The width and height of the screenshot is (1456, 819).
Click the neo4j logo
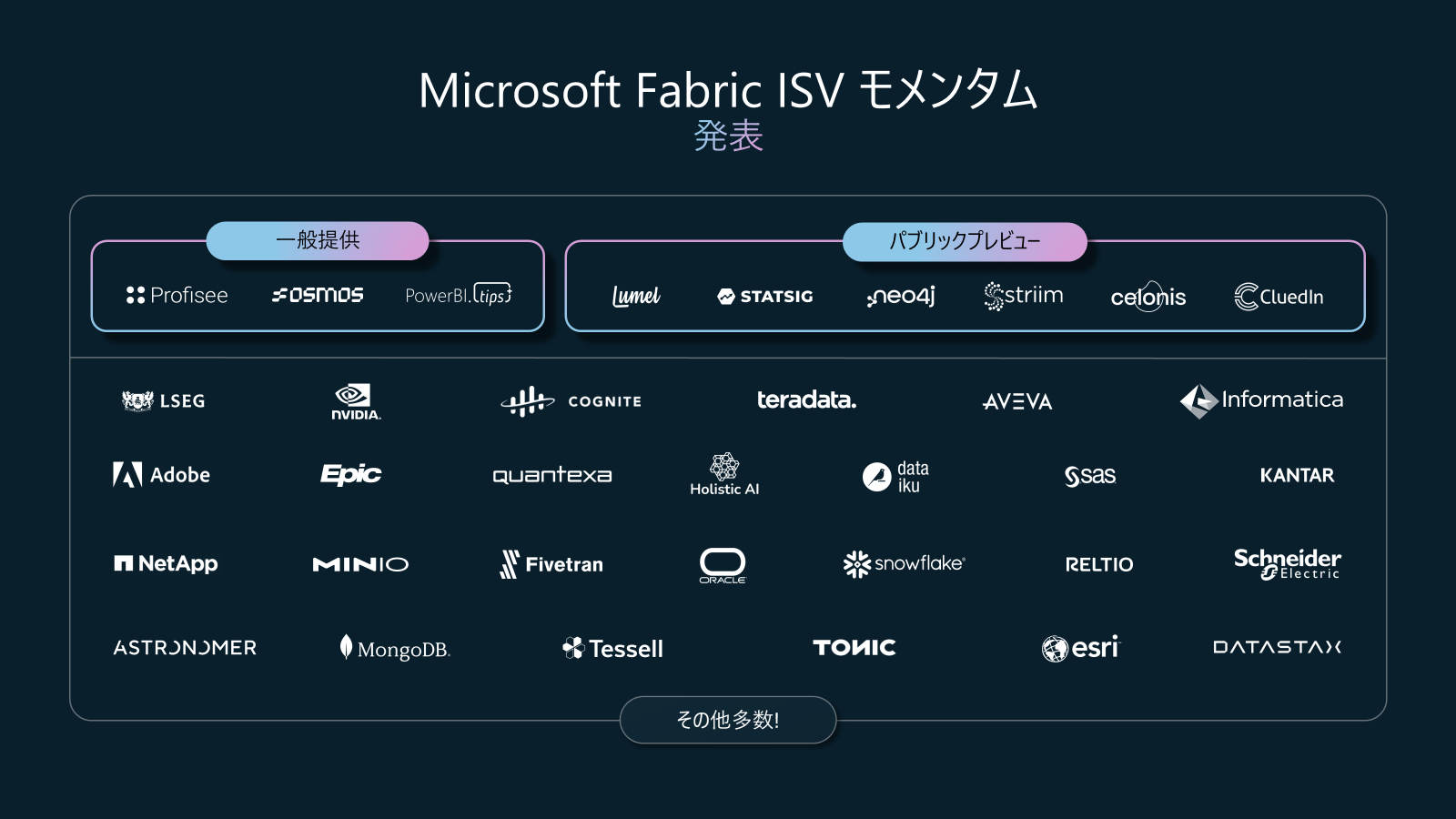coord(901,296)
